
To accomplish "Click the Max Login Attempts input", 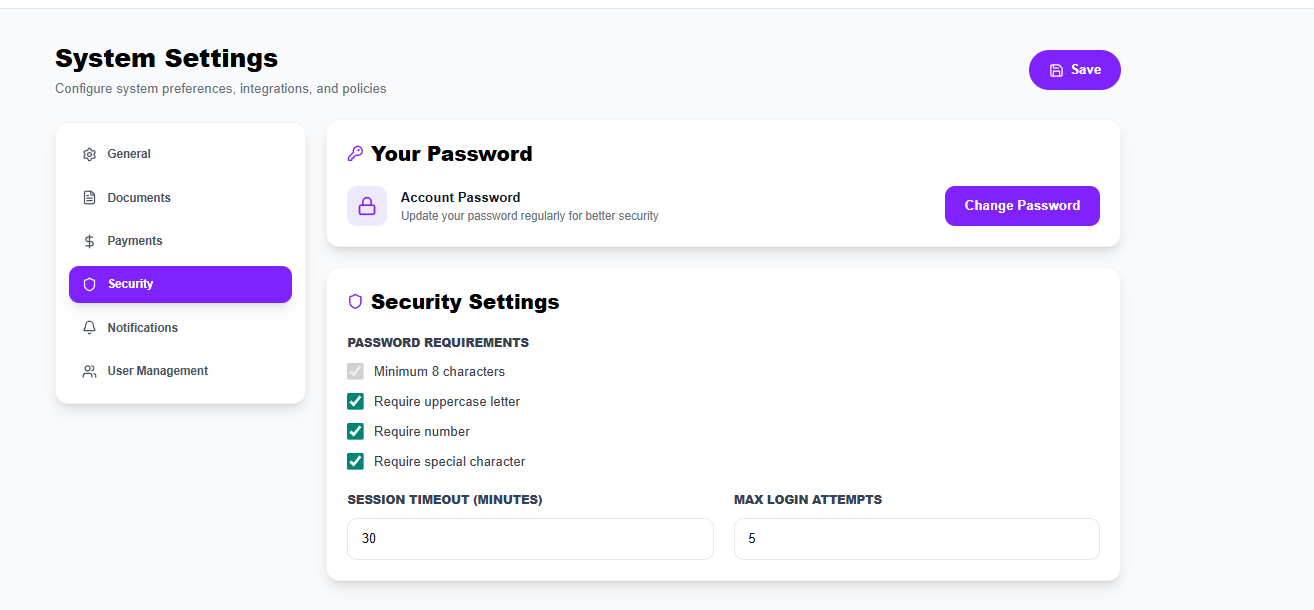I will pos(916,539).
